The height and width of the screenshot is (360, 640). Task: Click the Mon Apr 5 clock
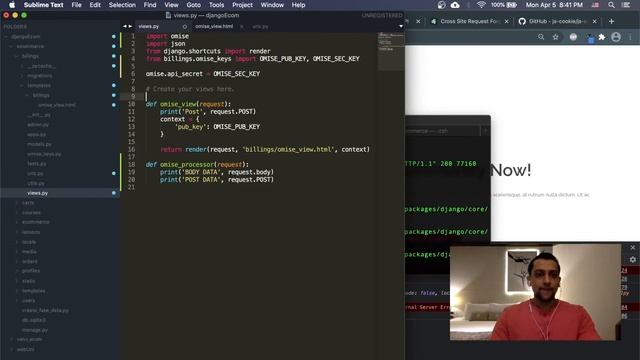pos(554,5)
